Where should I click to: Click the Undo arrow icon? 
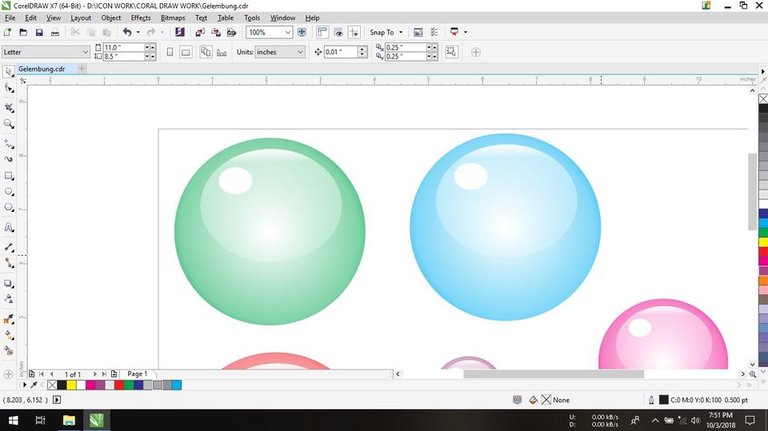click(129, 32)
